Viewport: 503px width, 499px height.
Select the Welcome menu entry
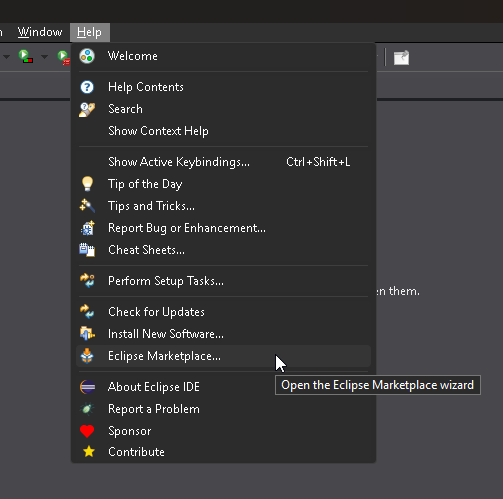223,56
